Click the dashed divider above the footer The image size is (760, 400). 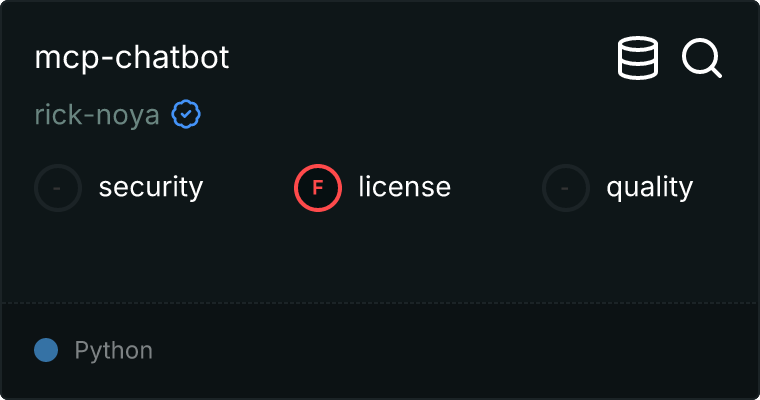click(380, 302)
